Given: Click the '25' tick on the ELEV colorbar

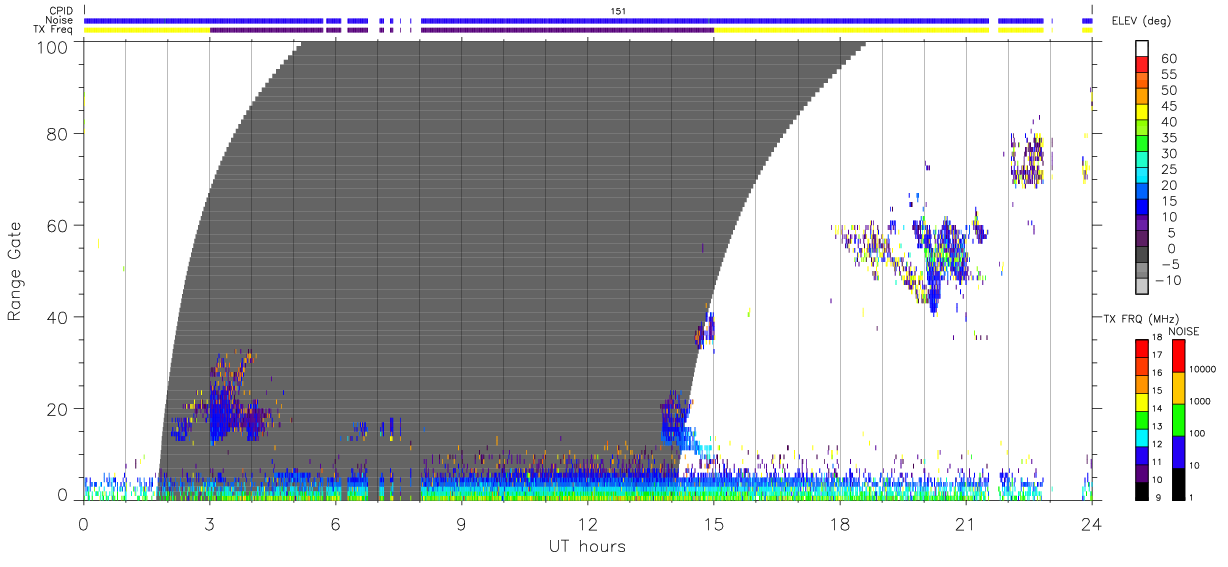Looking at the screenshot, I should click(1168, 170).
